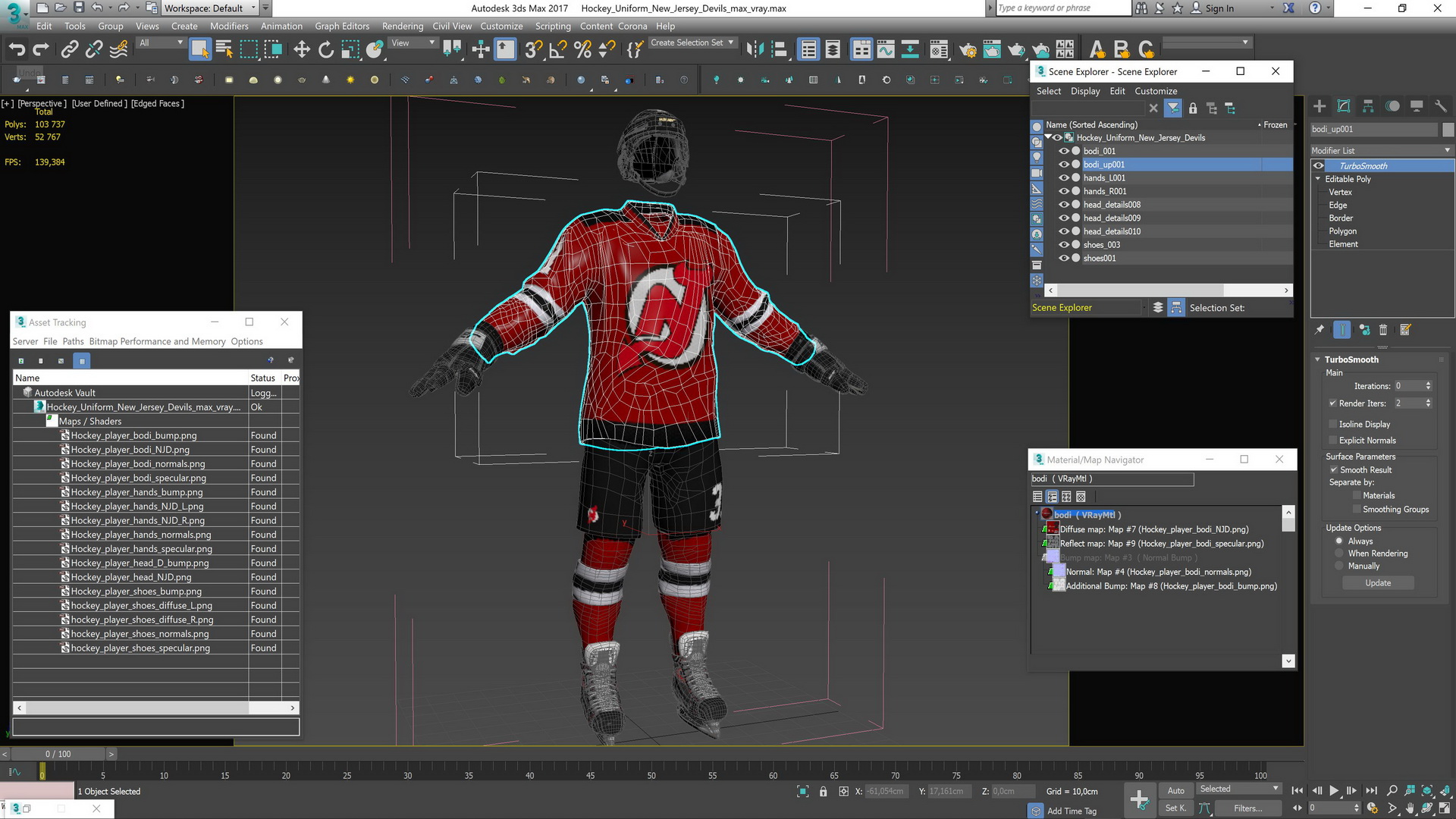Open Bitmap Performance and Memory menu
1456x819 pixels.
click(157, 342)
